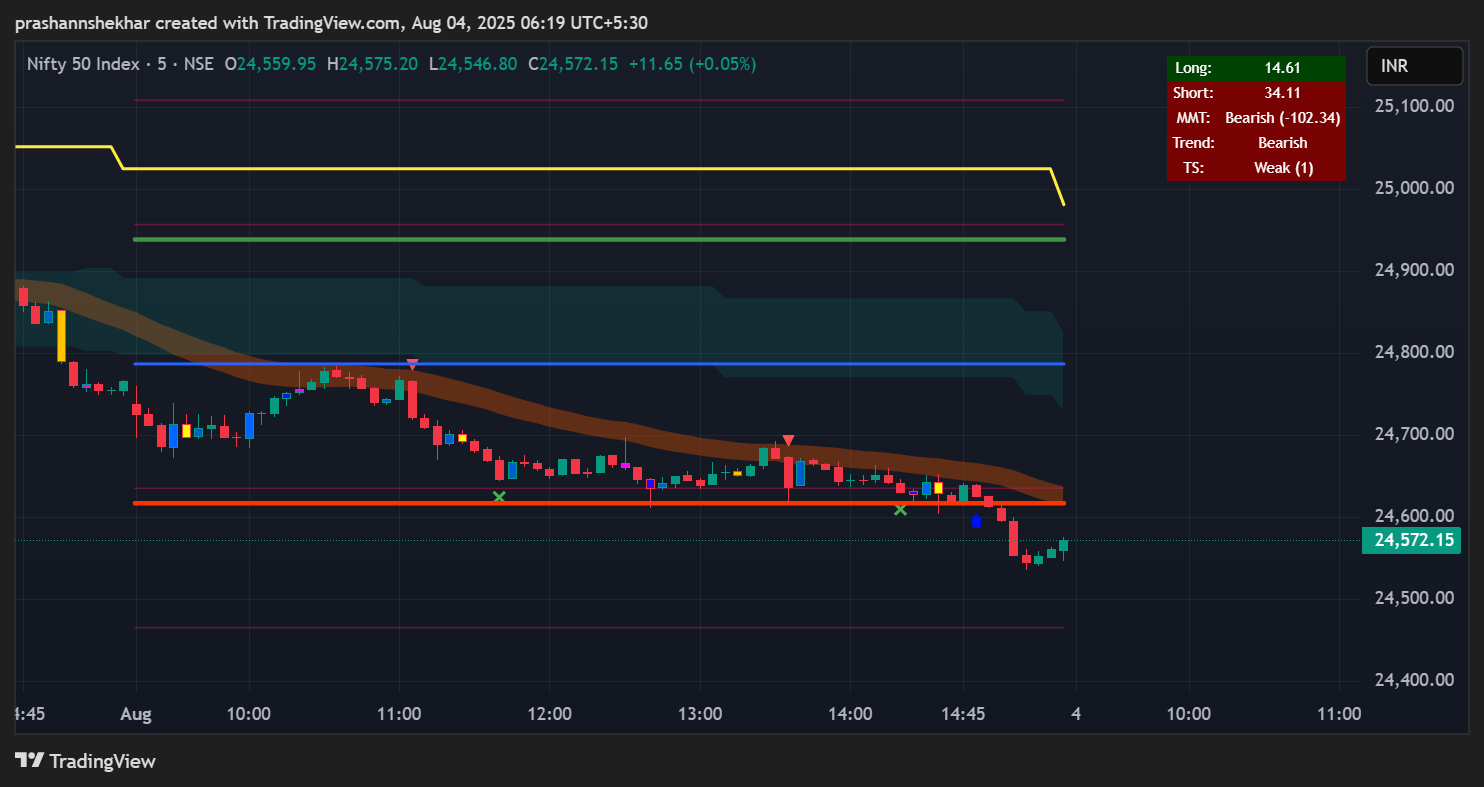Click the green X marker near 14:15
The width and height of the screenshot is (1484, 787).
tap(900, 510)
